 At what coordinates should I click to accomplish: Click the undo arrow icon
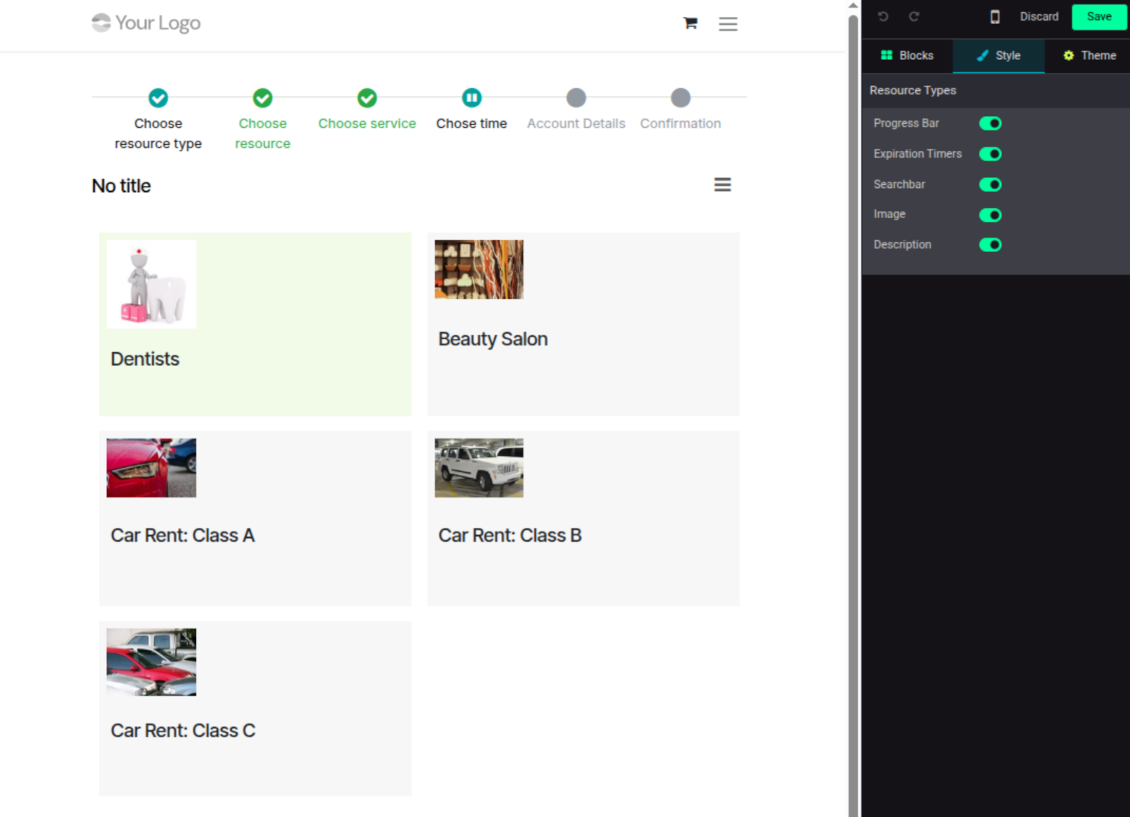pyautogui.click(x=883, y=17)
